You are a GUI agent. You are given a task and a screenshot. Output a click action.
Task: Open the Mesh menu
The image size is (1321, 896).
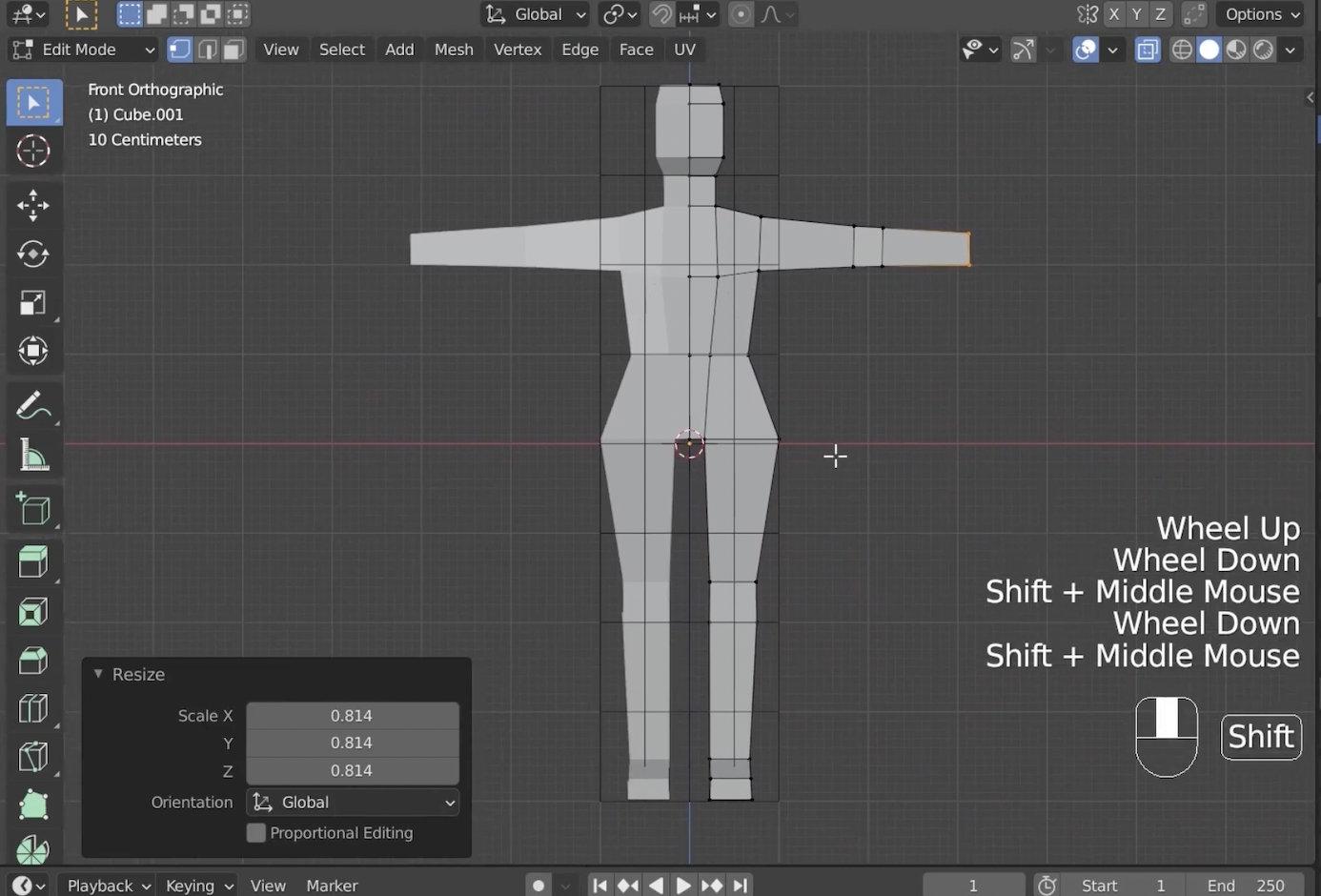[454, 50]
